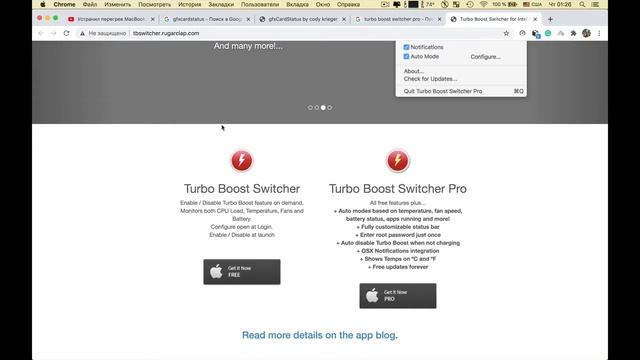Open the Окно menu

pyautogui.click(x=322, y=4)
